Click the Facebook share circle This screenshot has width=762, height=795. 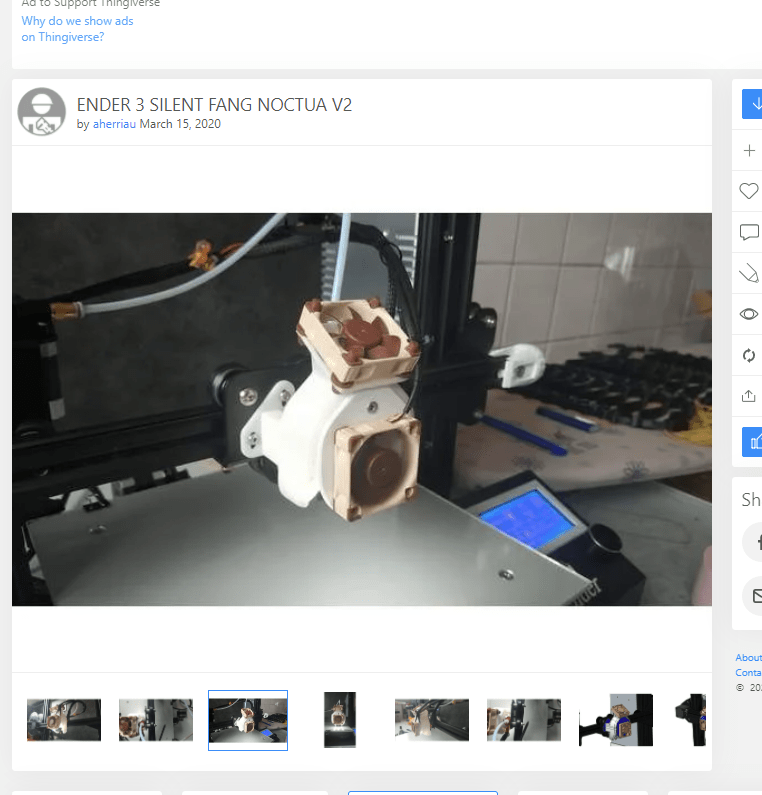coord(752,543)
